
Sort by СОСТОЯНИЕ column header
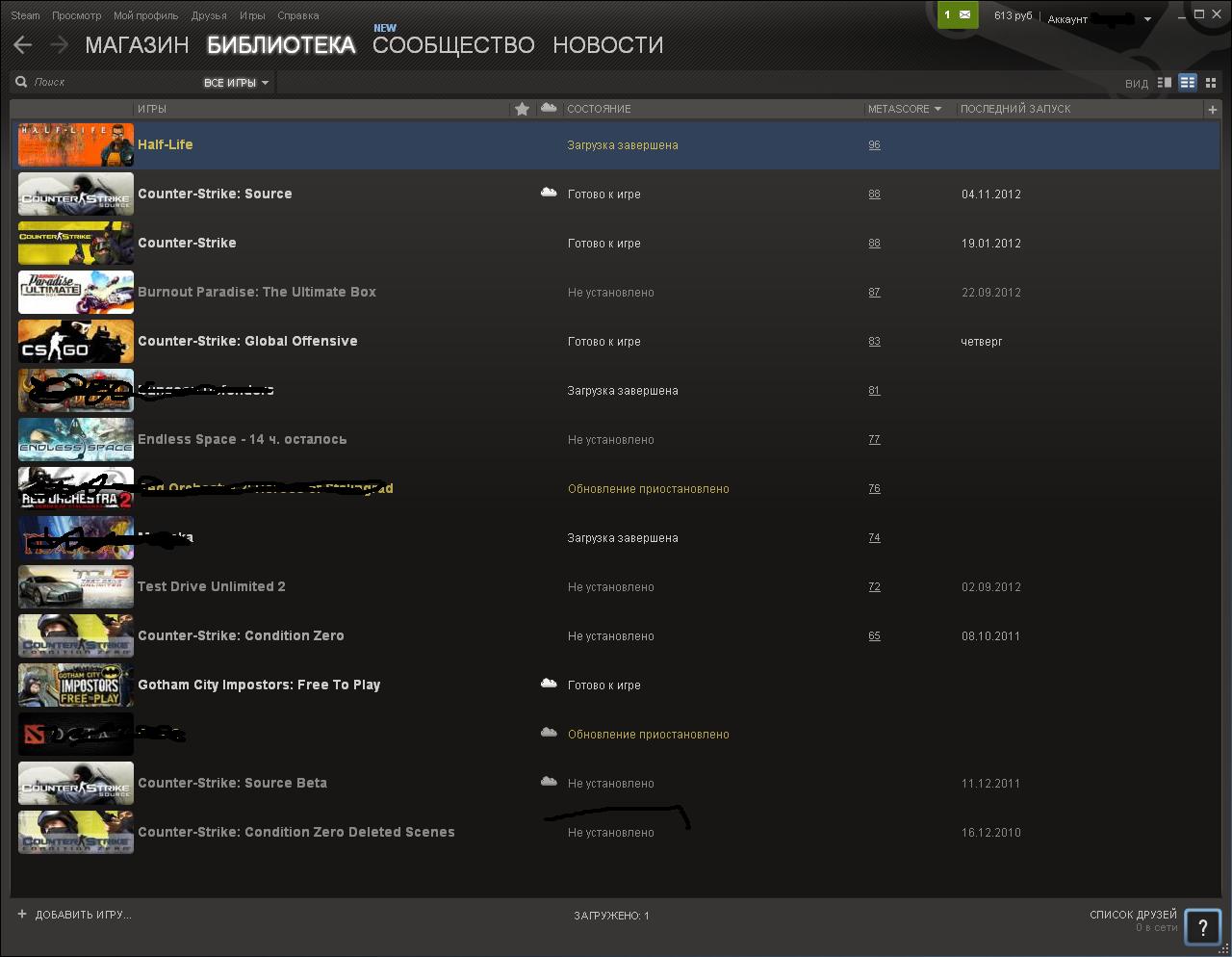pos(599,109)
